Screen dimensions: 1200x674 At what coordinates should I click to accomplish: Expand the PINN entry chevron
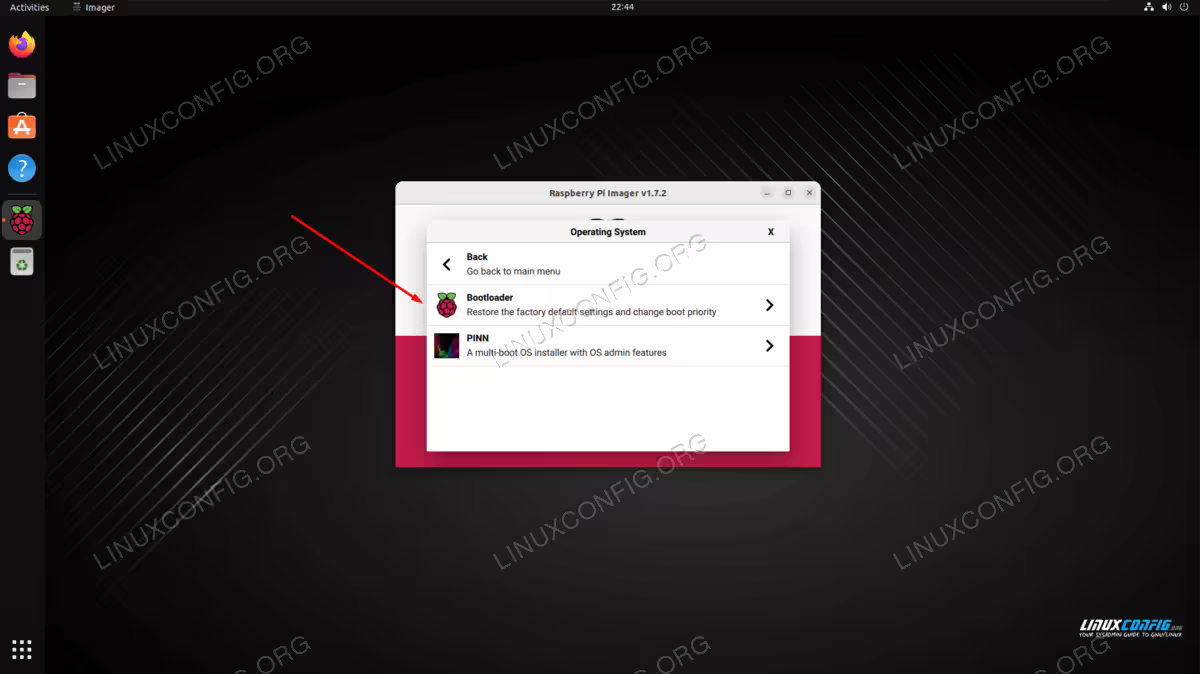point(769,346)
